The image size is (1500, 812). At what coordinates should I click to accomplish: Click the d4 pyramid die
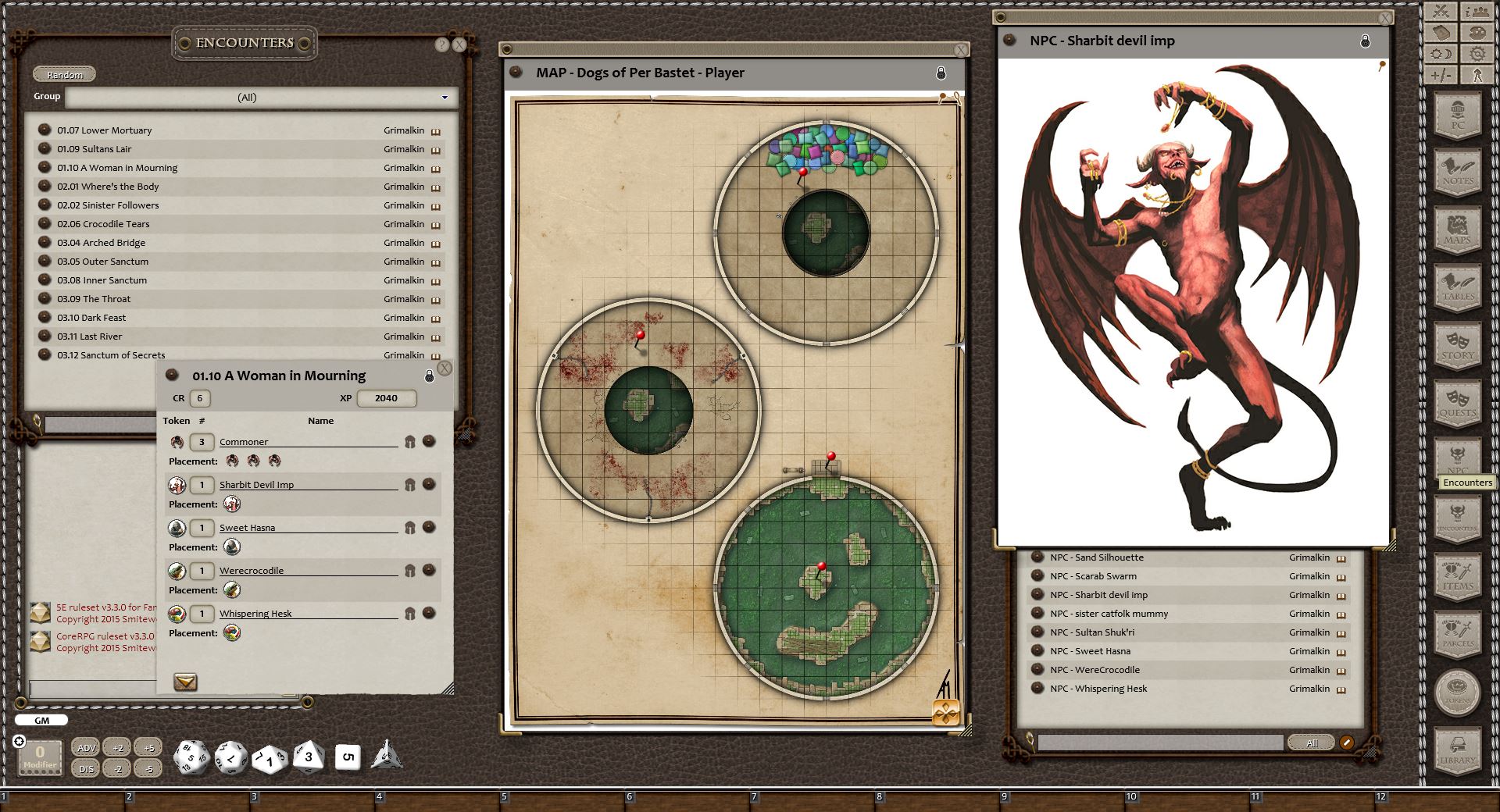386,755
